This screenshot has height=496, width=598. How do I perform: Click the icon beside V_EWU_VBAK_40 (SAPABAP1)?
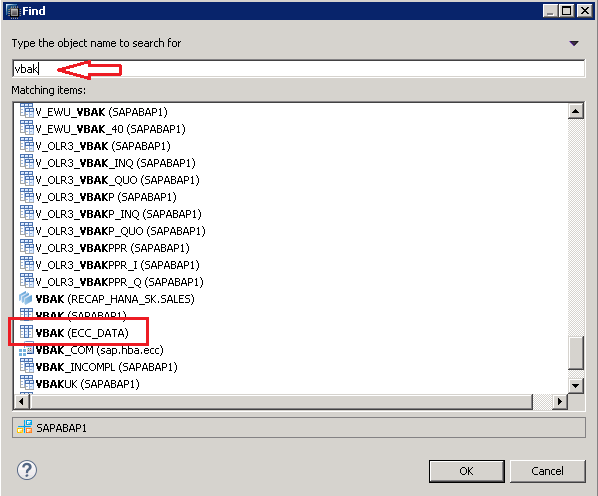click(x=27, y=128)
